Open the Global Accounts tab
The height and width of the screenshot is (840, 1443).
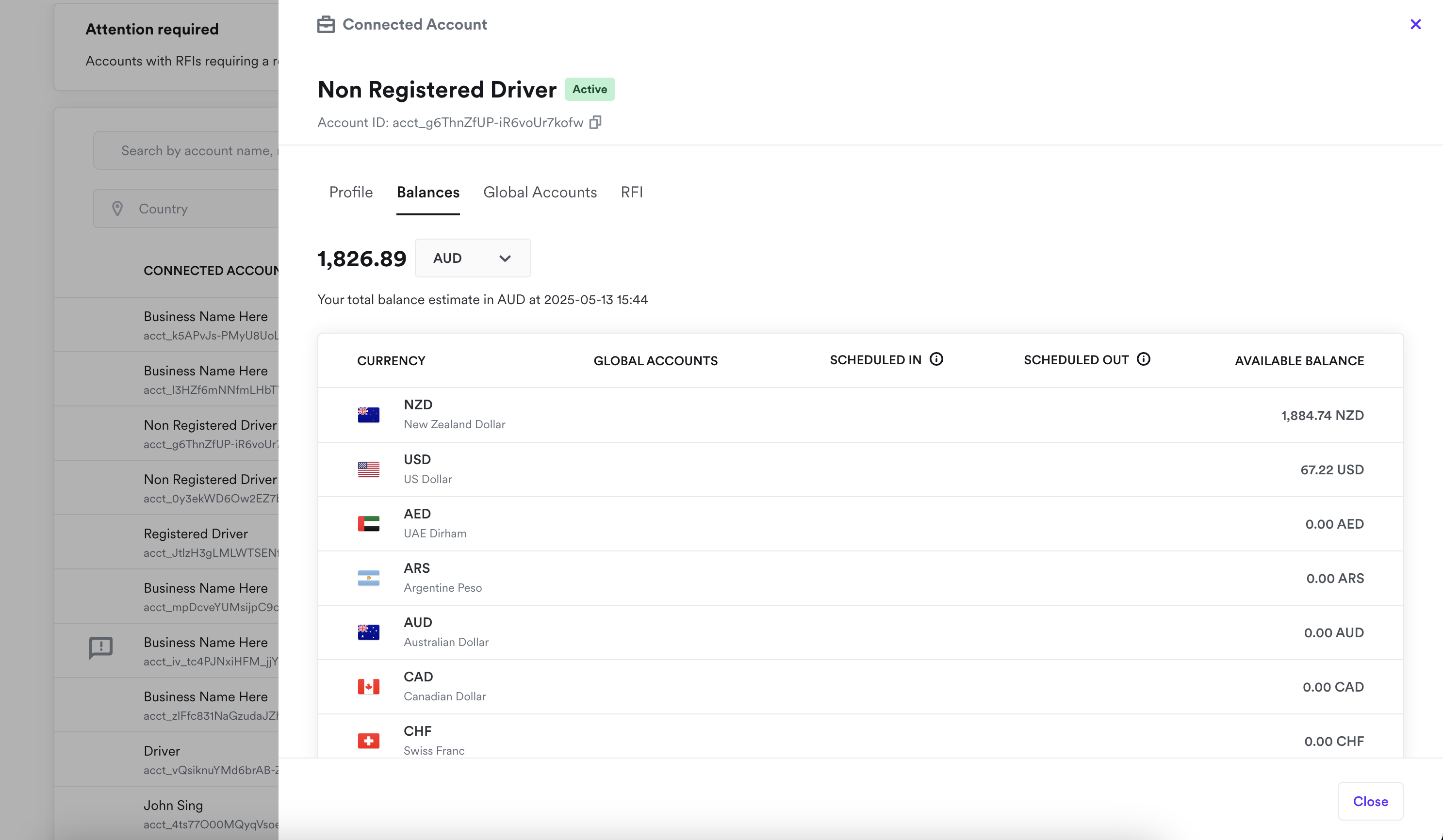pos(540,192)
